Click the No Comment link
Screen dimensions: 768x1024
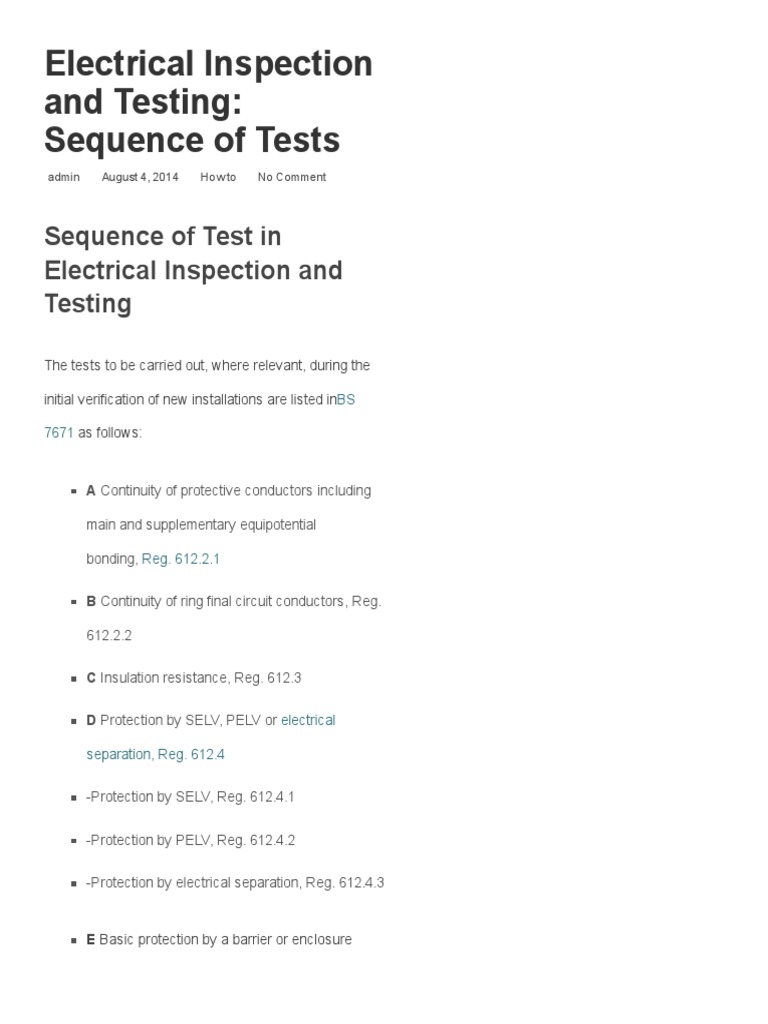pos(291,177)
